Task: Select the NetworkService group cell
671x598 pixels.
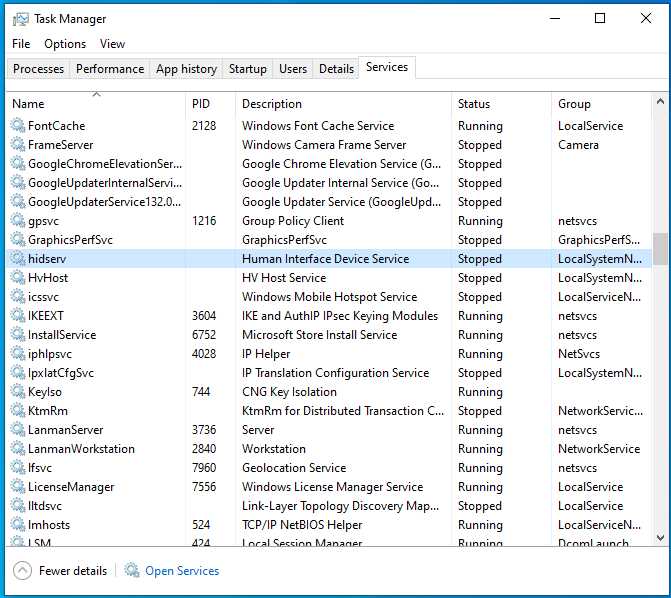Action: [599, 449]
